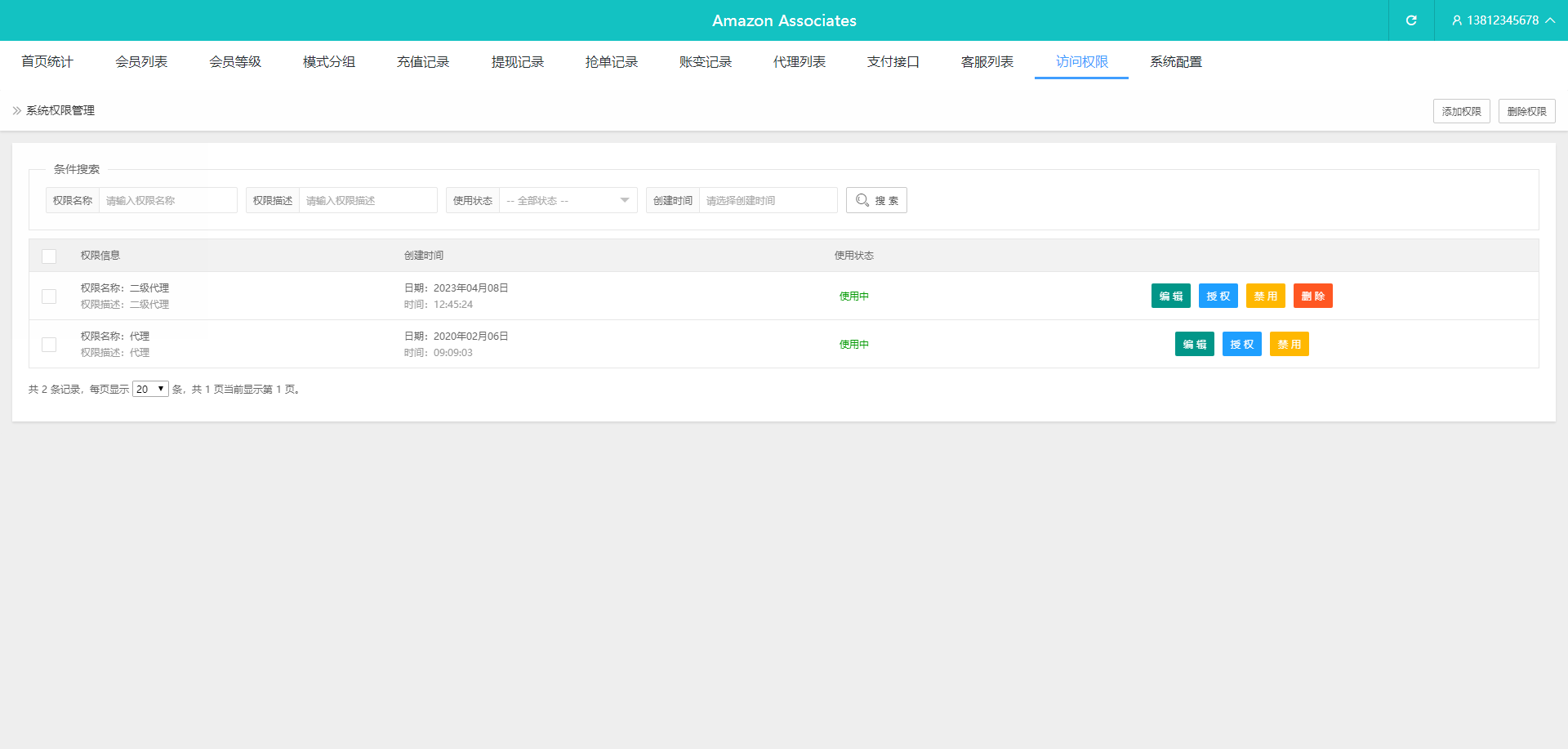Viewport: 1568px width, 749px height.
Task: Click the 添加权限 button
Action: [x=1461, y=111]
